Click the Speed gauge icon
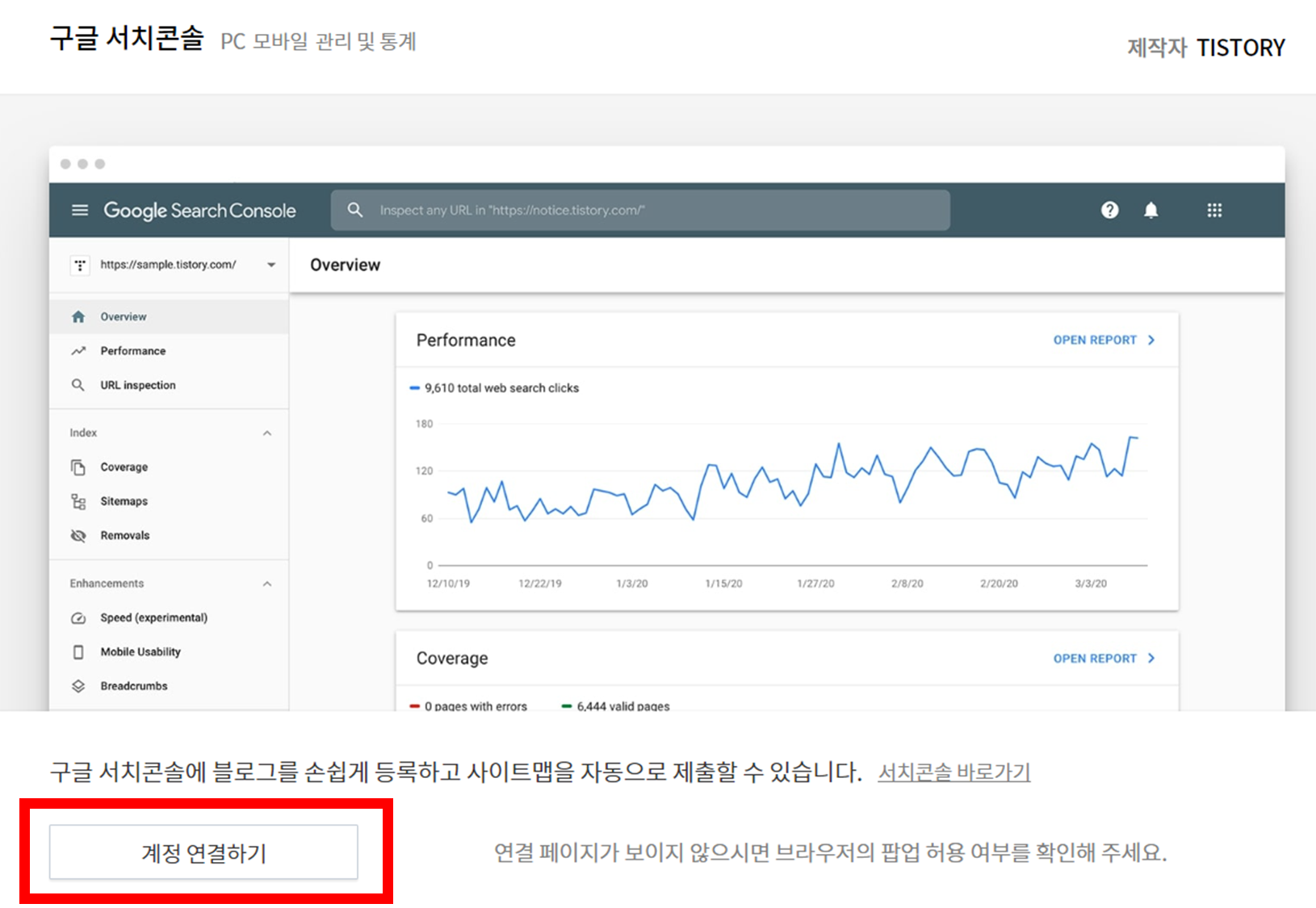 [78, 617]
